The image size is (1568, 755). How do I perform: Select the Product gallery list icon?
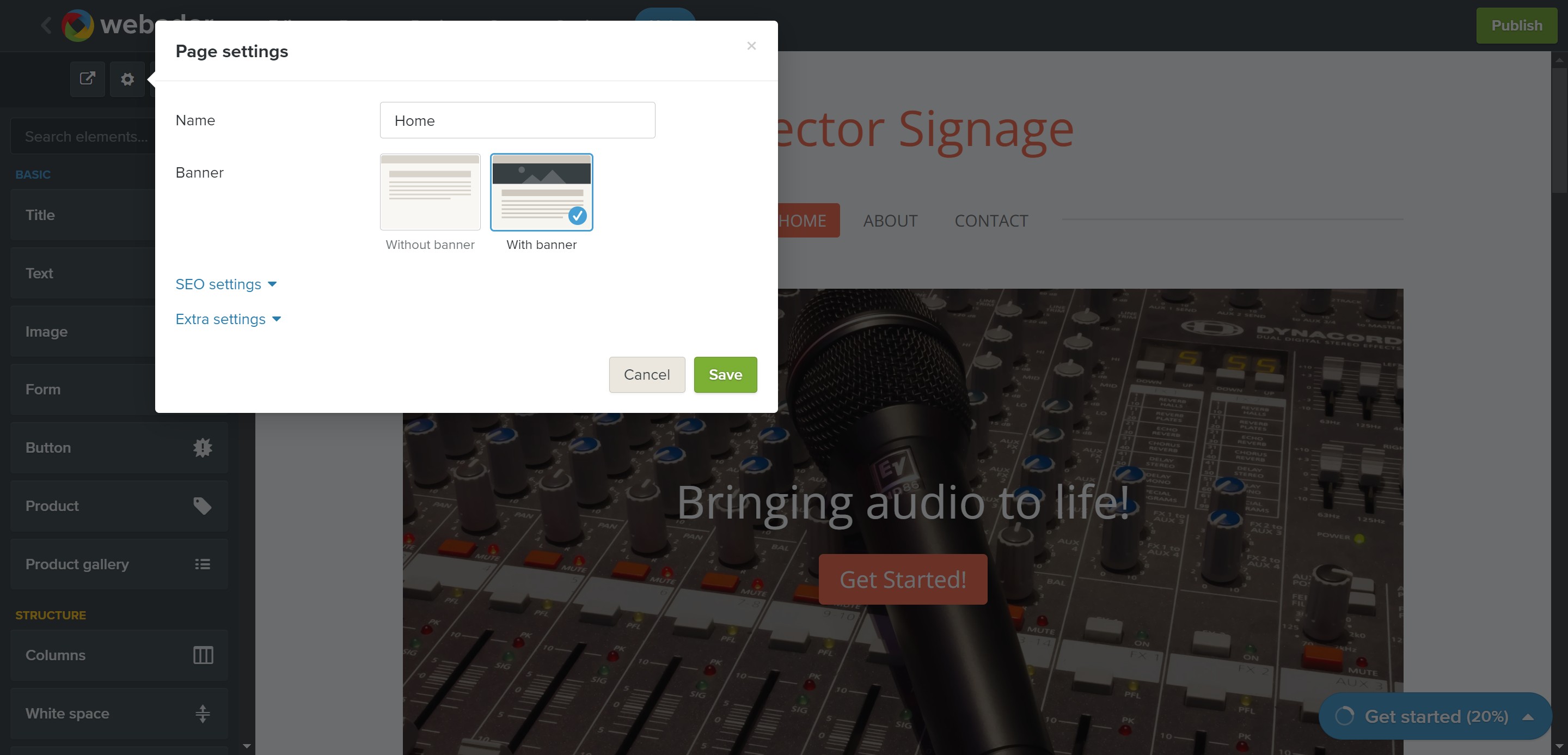(x=203, y=564)
